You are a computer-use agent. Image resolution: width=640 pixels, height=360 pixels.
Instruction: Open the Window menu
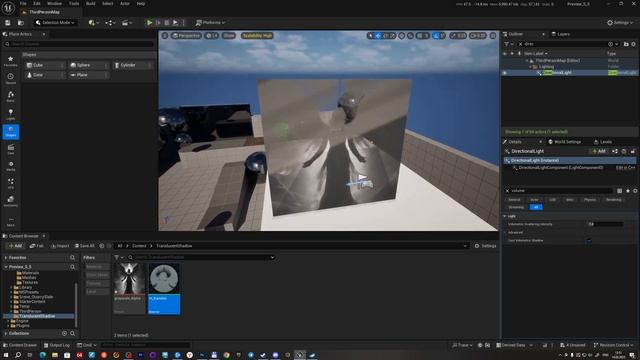pos(54,4)
